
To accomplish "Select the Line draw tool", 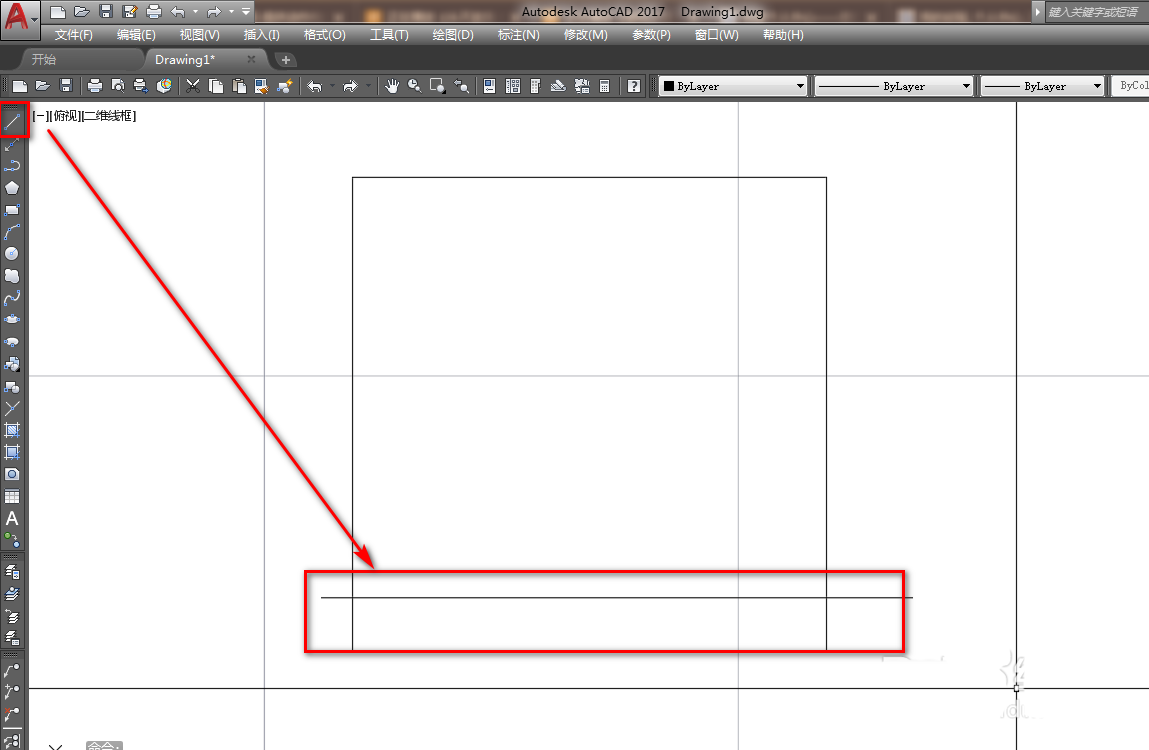I will click(x=12, y=122).
